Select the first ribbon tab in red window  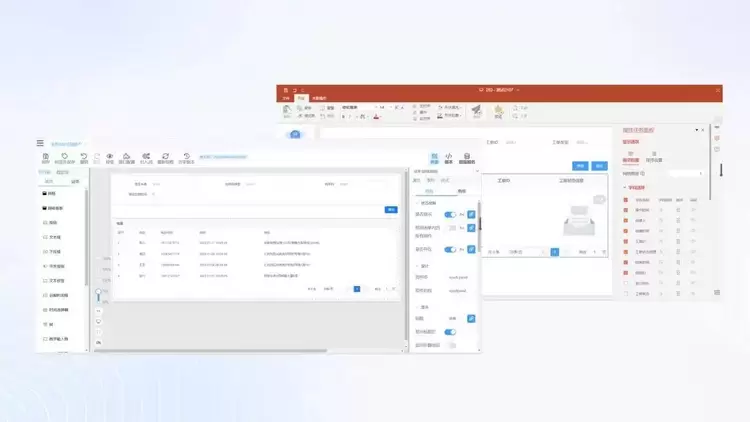tap(286, 98)
